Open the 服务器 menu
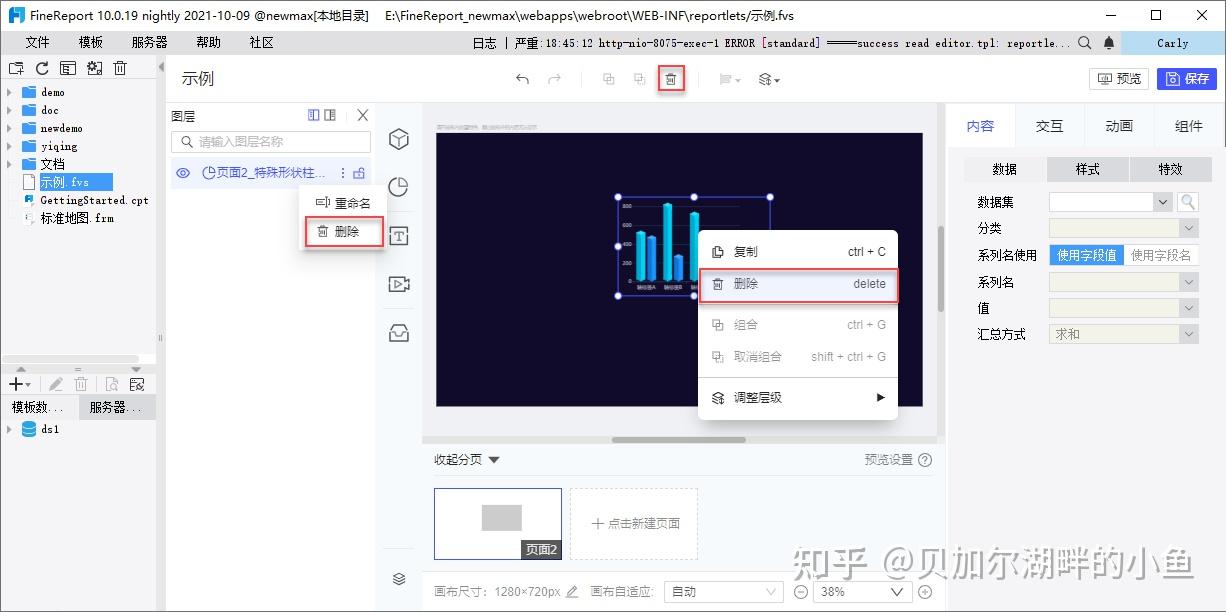 [148, 42]
